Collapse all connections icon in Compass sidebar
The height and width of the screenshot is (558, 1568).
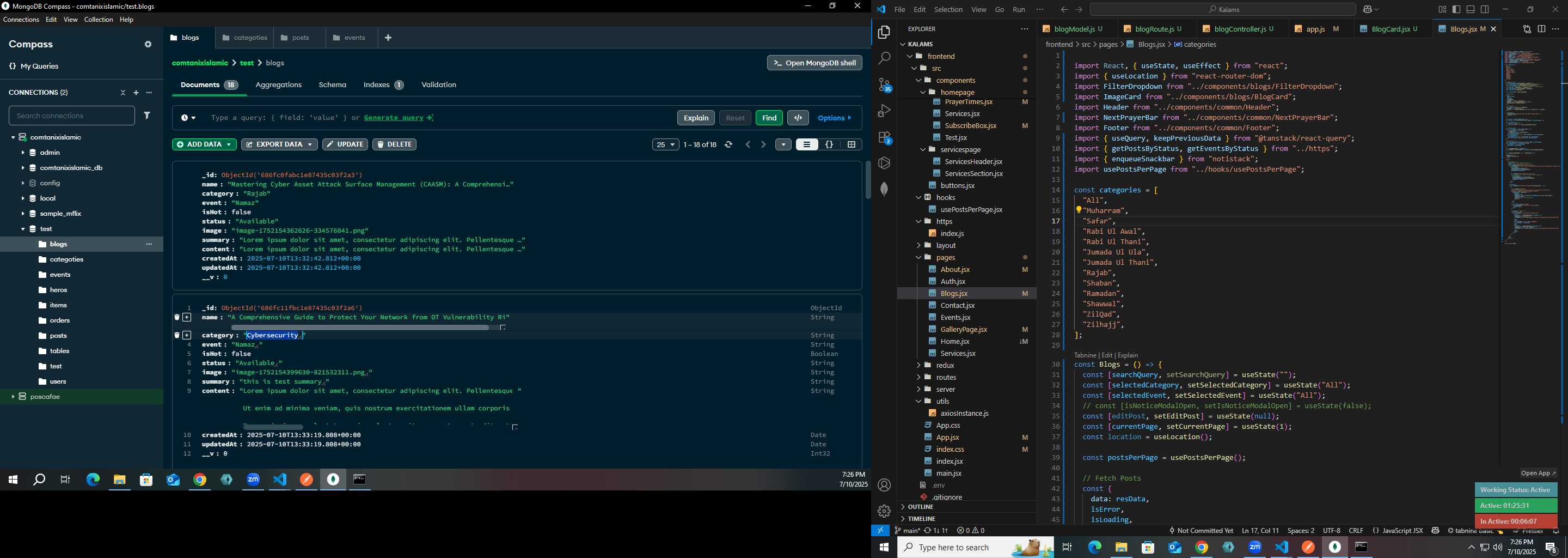click(x=123, y=93)
